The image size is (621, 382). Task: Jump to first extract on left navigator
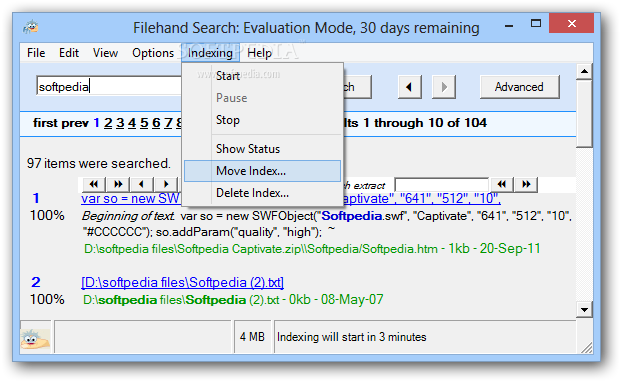point(94,184)
